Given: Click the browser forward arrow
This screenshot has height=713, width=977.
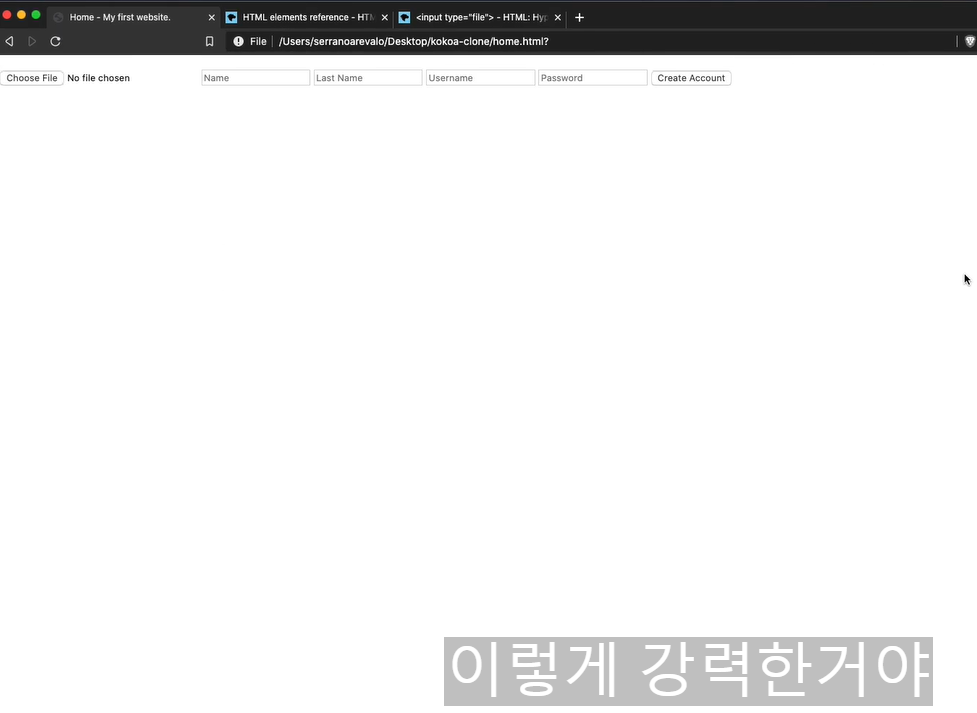Looking at the screenshot, I should 32,41.
